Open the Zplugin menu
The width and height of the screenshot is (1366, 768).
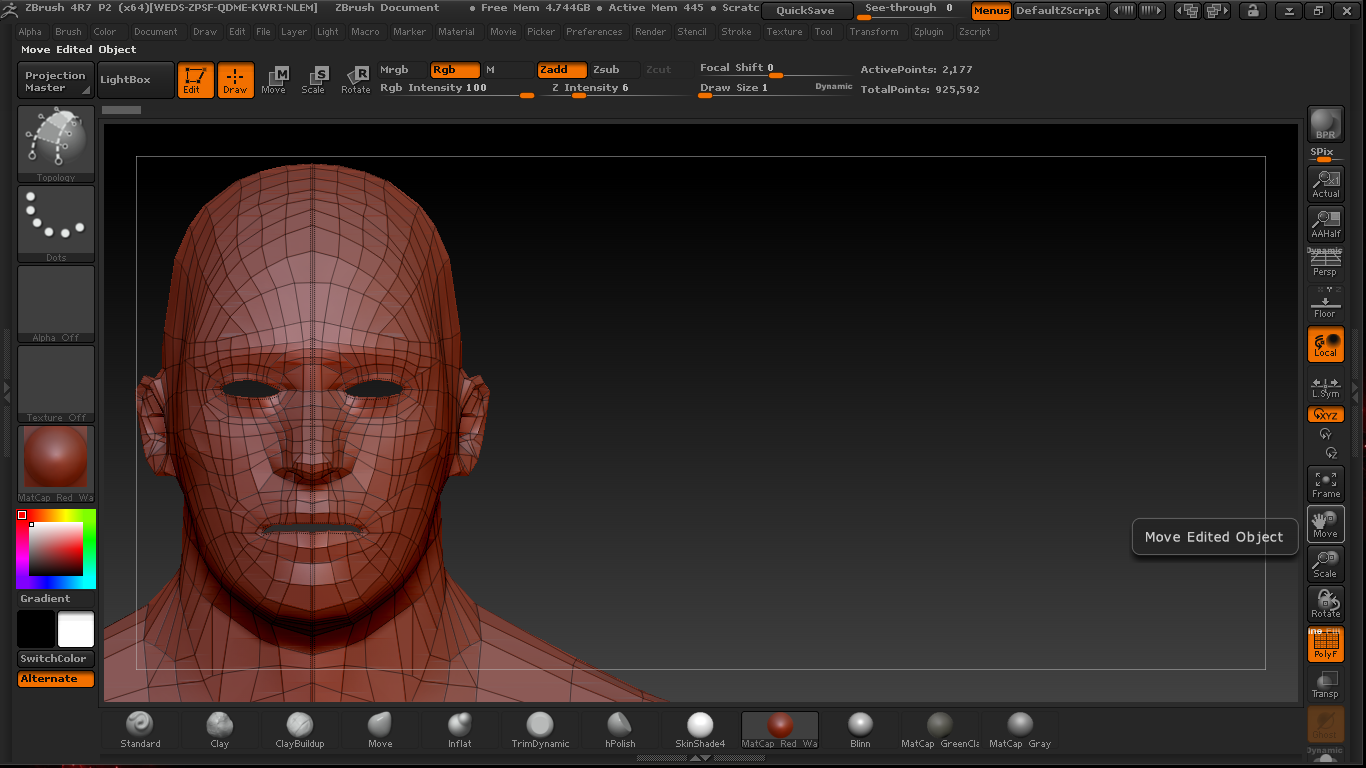point(928,32)
